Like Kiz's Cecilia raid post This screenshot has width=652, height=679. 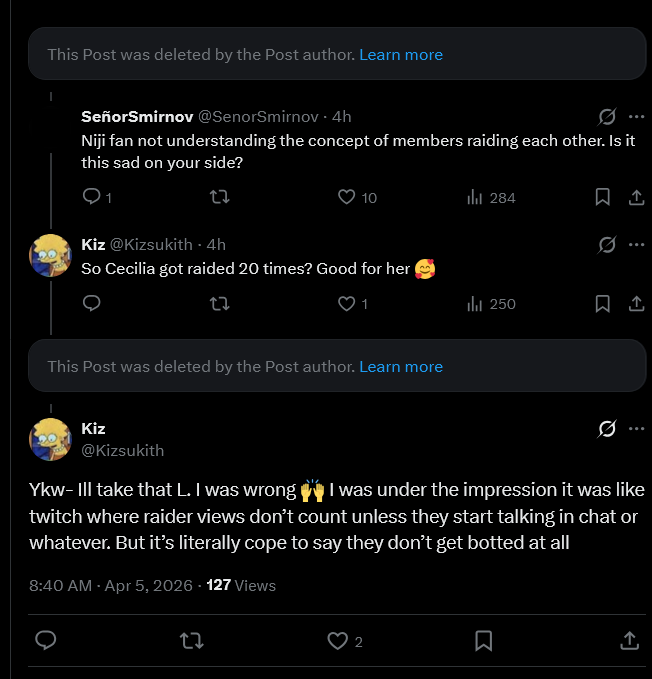tap(347, 303)
